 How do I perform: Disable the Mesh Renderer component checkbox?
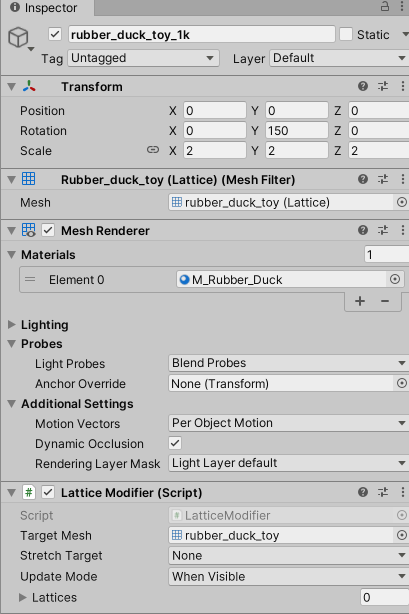click(x=48, y=230)
